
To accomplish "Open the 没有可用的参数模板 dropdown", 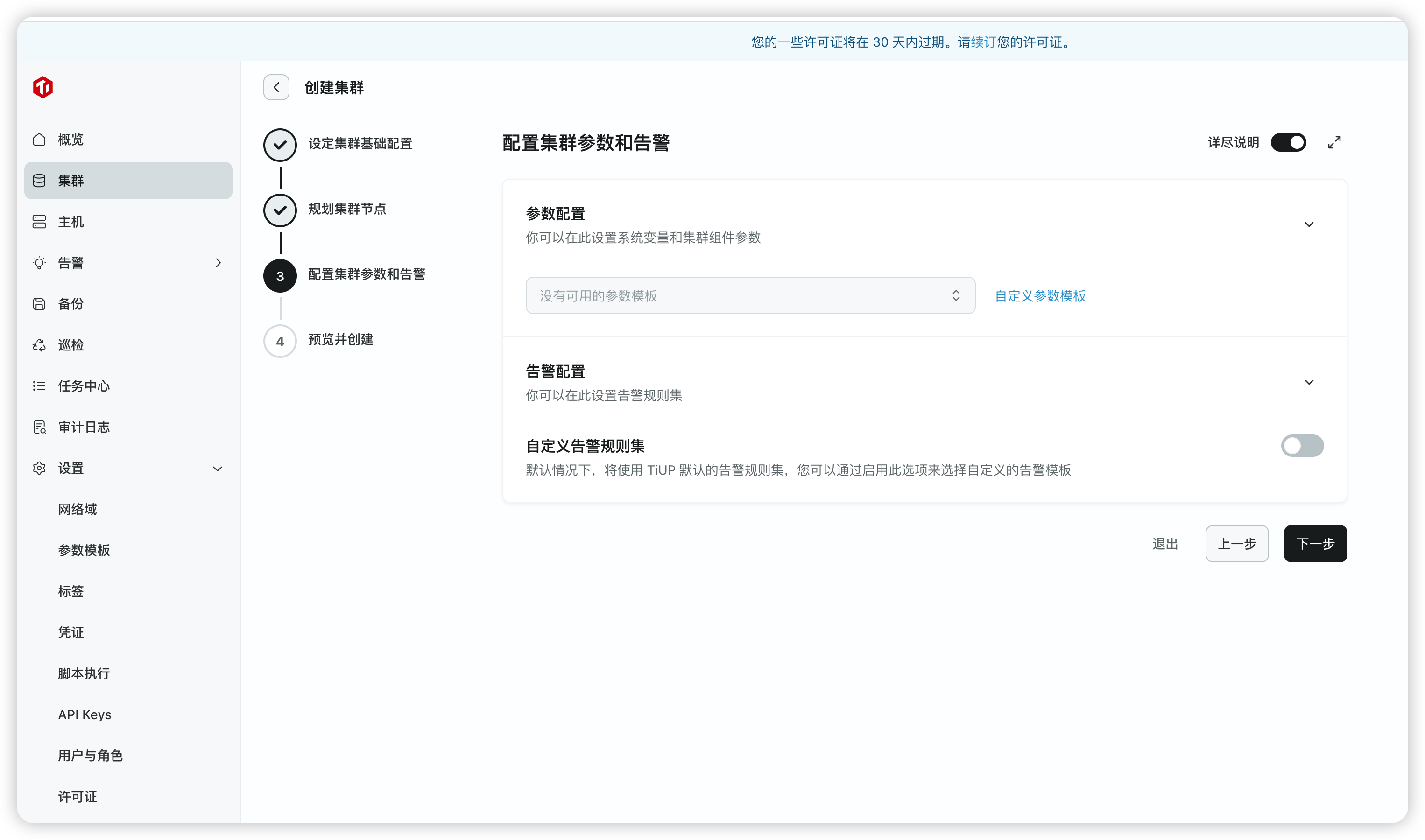I will point(749,295).
